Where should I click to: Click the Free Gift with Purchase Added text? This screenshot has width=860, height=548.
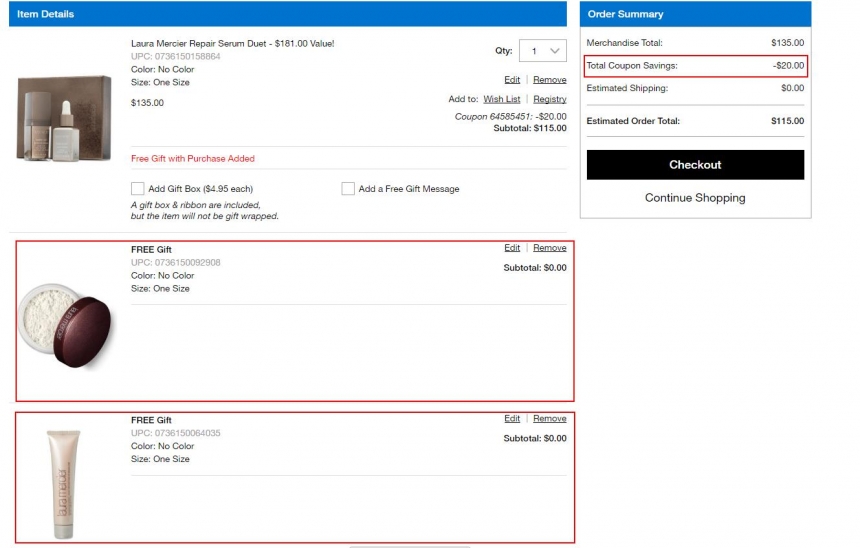click(193, 159)
